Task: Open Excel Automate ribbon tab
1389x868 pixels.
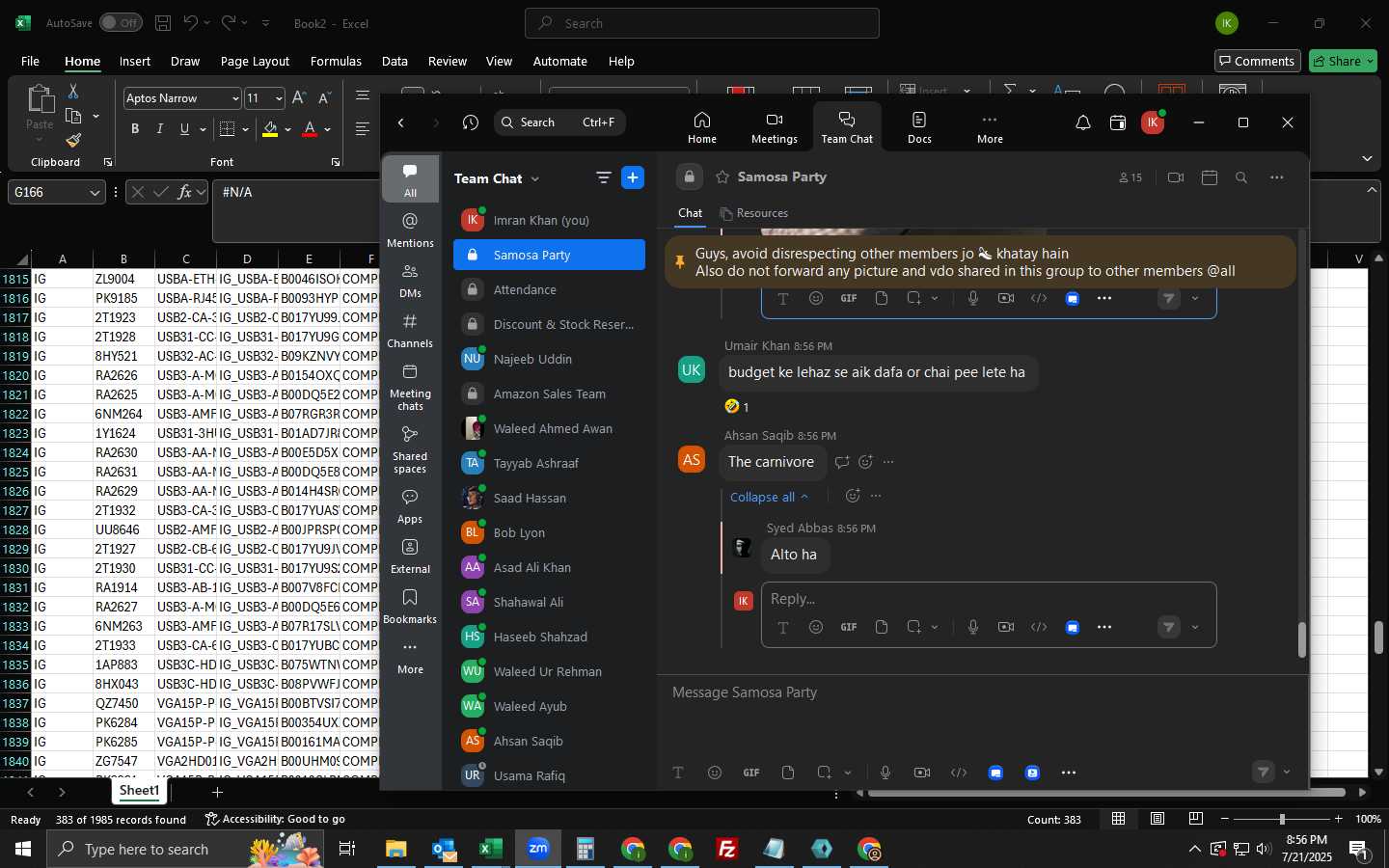Action: pos(559,61)
